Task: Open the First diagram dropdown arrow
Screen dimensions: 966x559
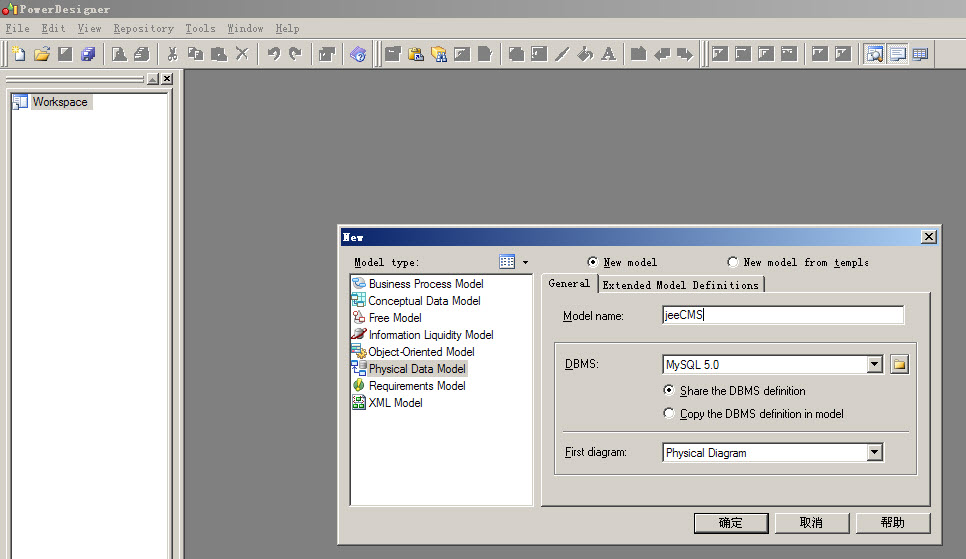Action: [x=875, y=452]
